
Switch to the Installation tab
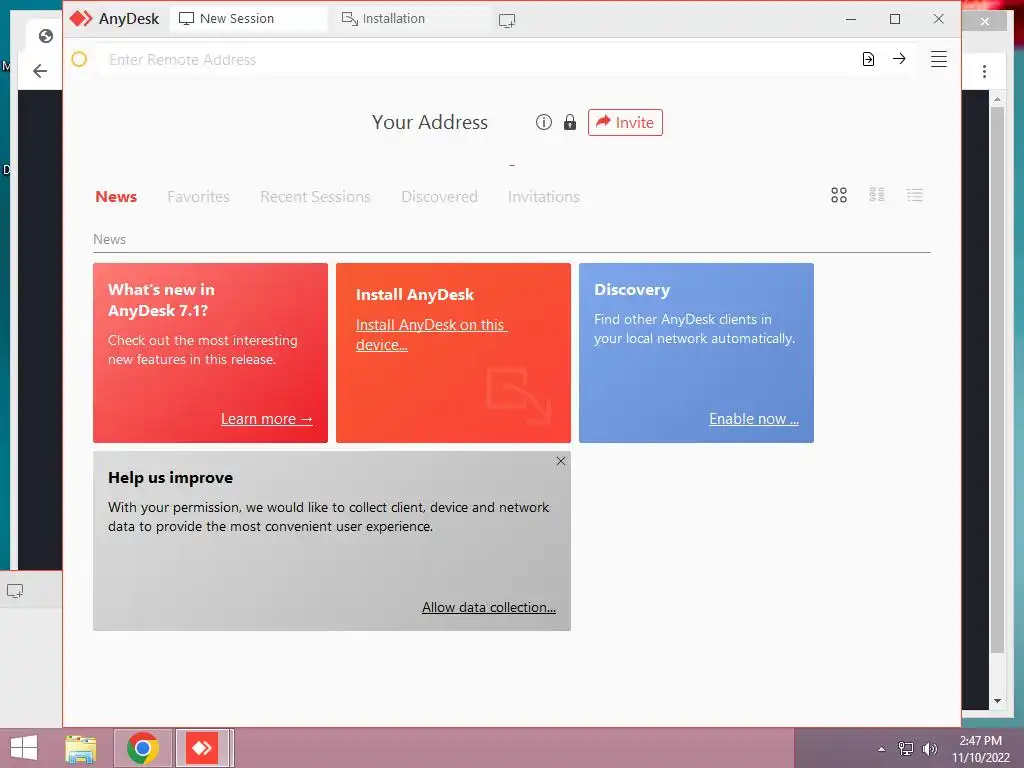[411, 19]
